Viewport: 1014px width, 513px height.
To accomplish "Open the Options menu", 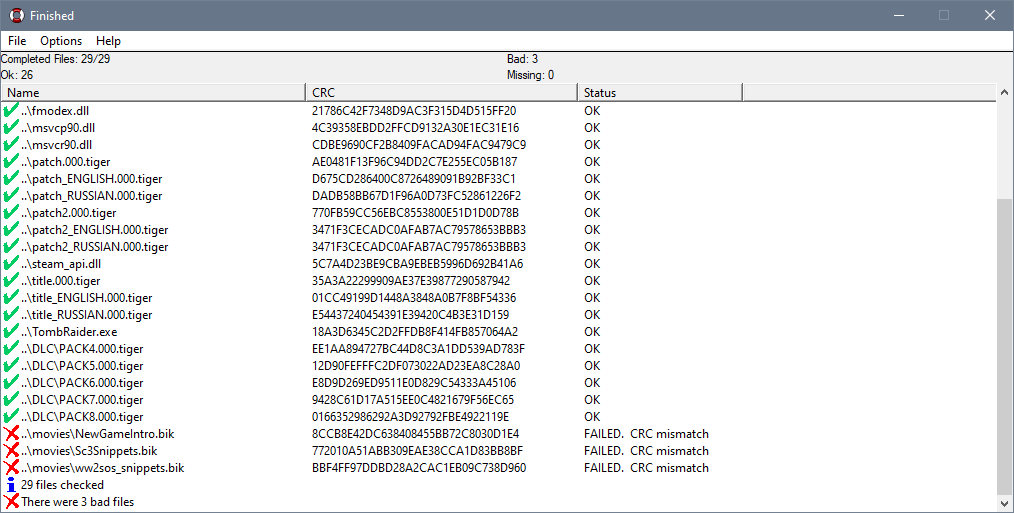I will (61, 41).
